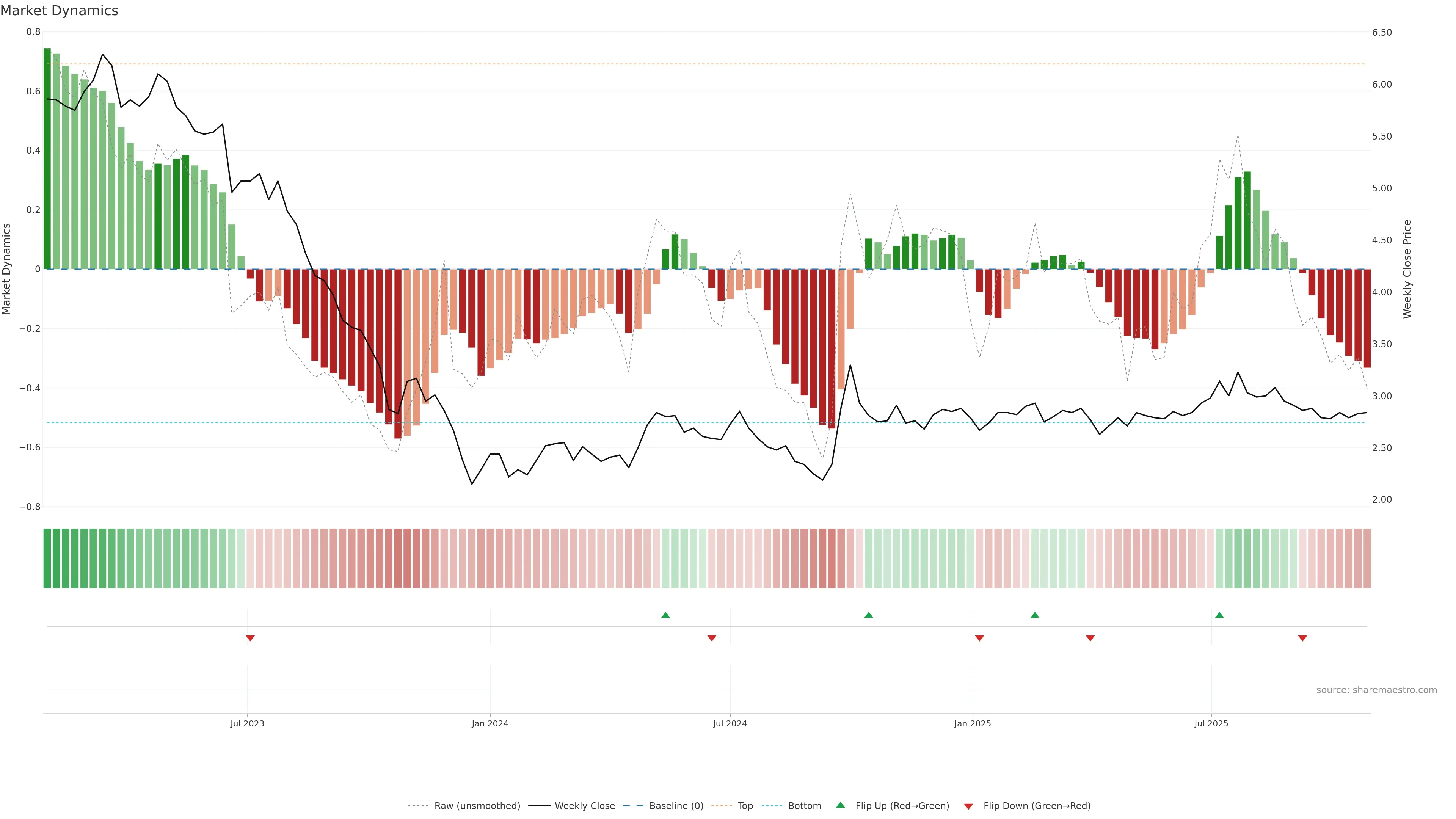Click the last red flip-down marker in late 2025

pyautogui.click(x=1302, y=638)
